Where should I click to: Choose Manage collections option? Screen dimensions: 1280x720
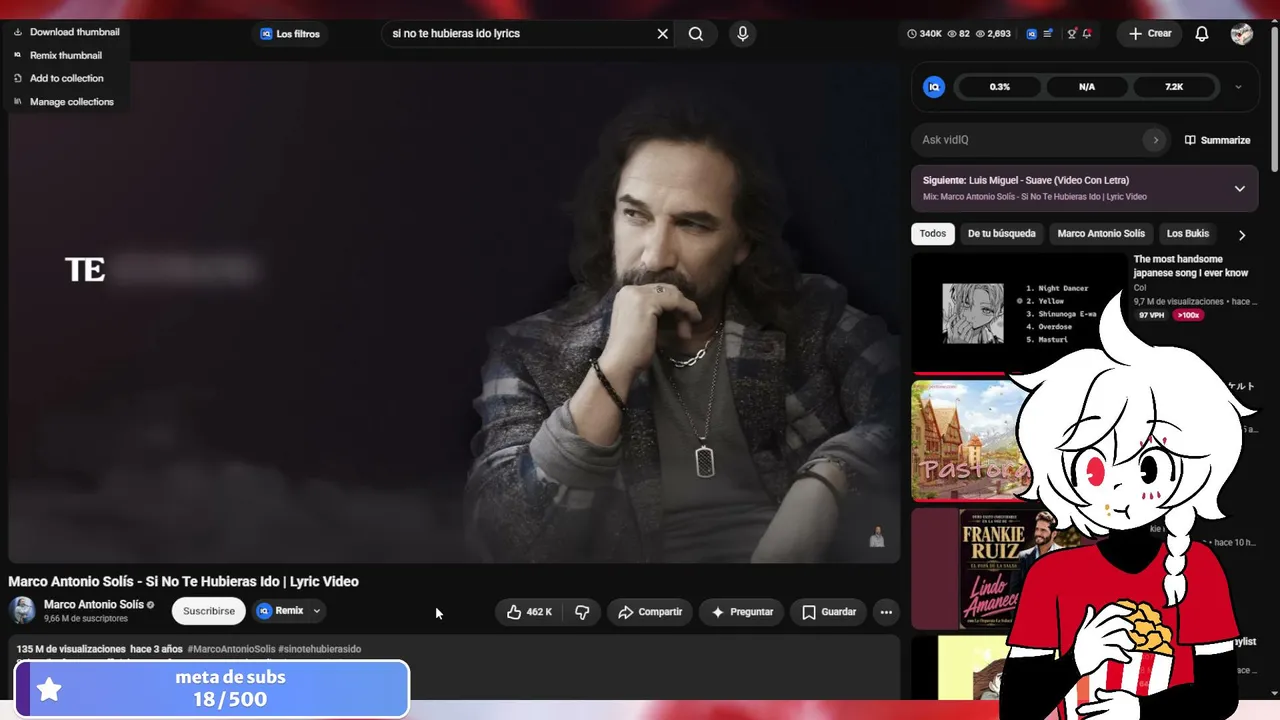64,101
